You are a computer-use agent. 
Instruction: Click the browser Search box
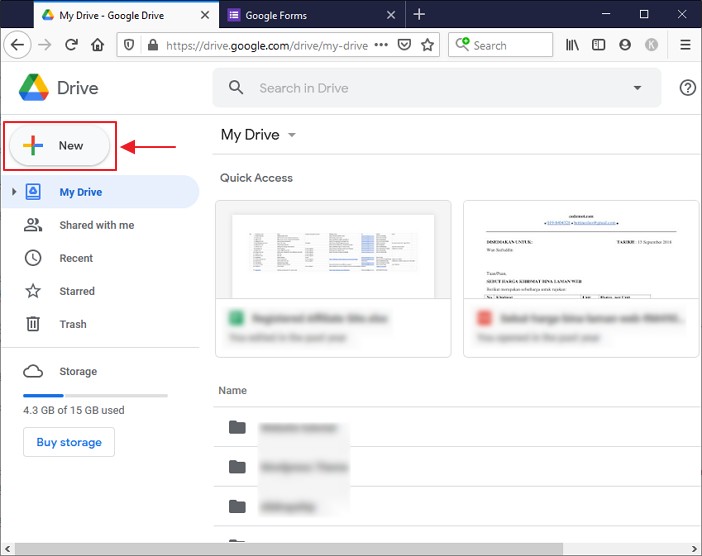pos(501,45)
